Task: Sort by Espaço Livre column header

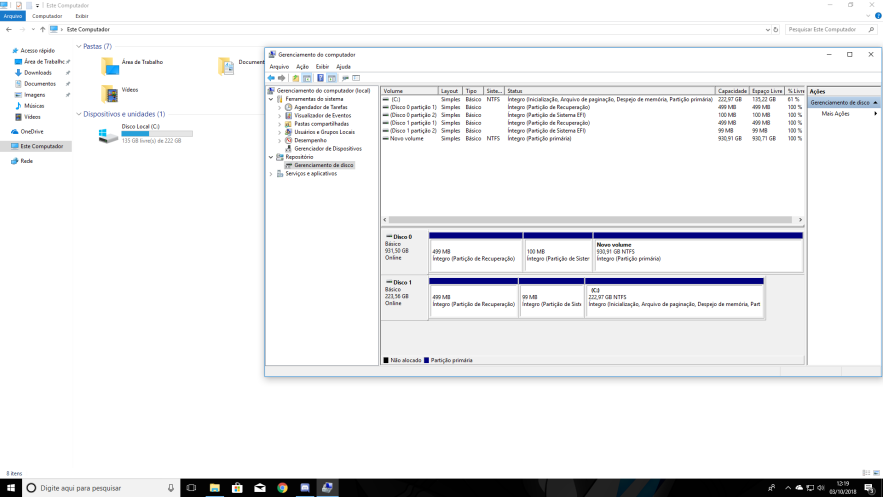Action: tap(767, 91)
